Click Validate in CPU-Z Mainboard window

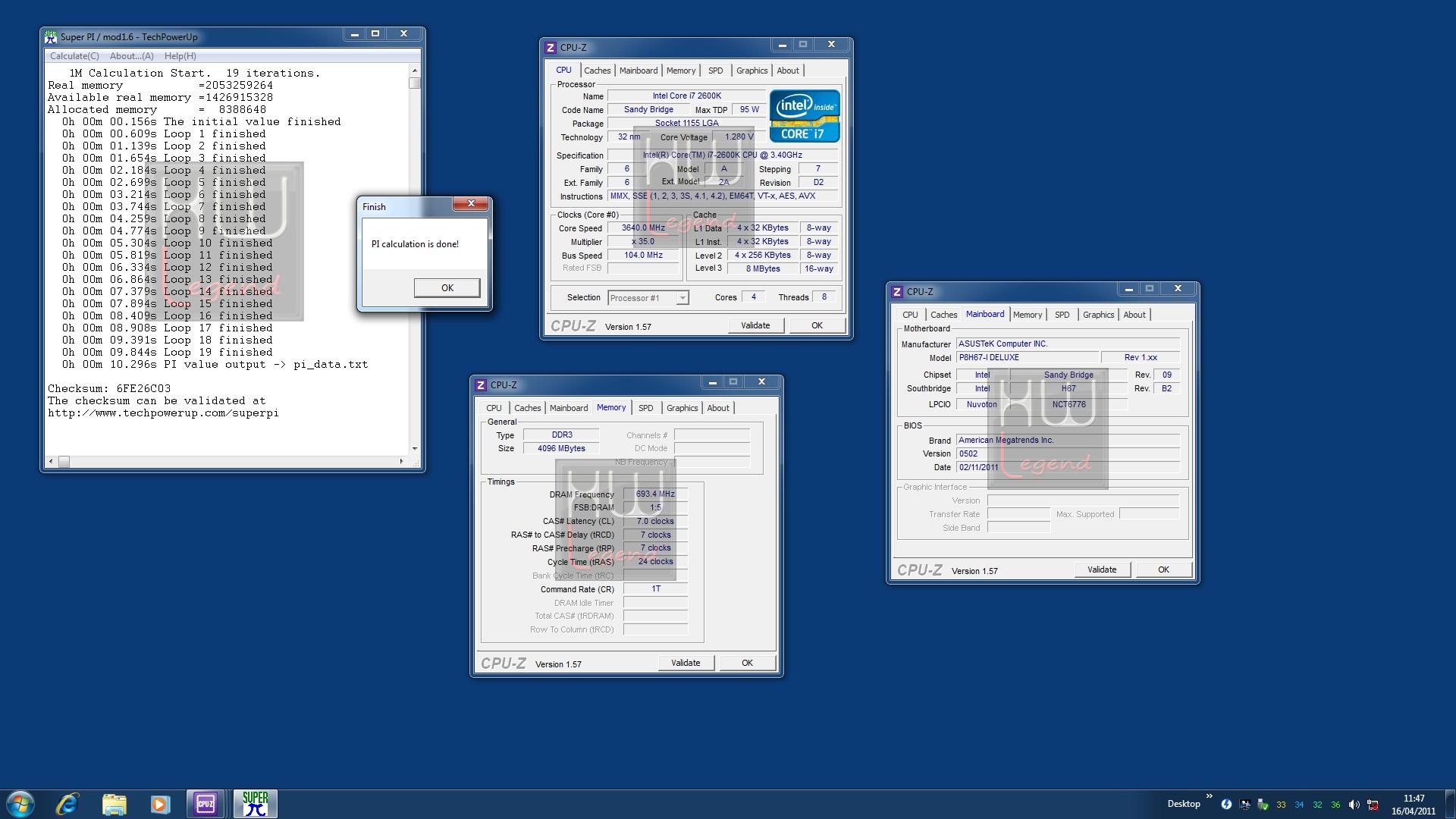click(x=1102, y=570)
